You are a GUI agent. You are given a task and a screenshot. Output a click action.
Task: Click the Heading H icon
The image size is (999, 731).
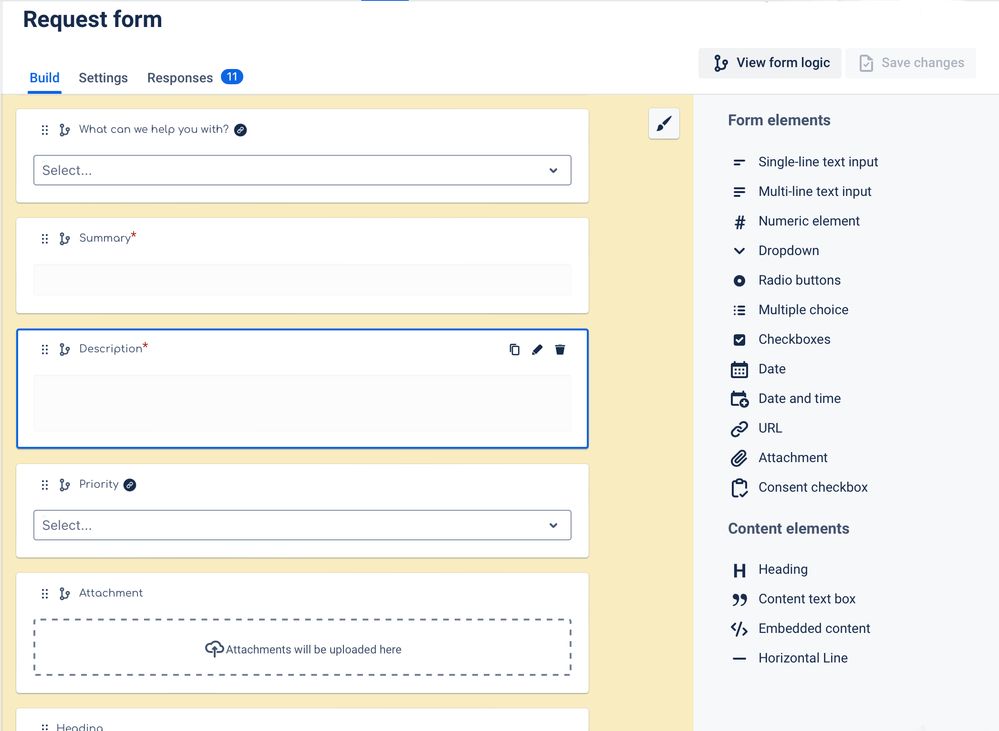tap(739, 570)
